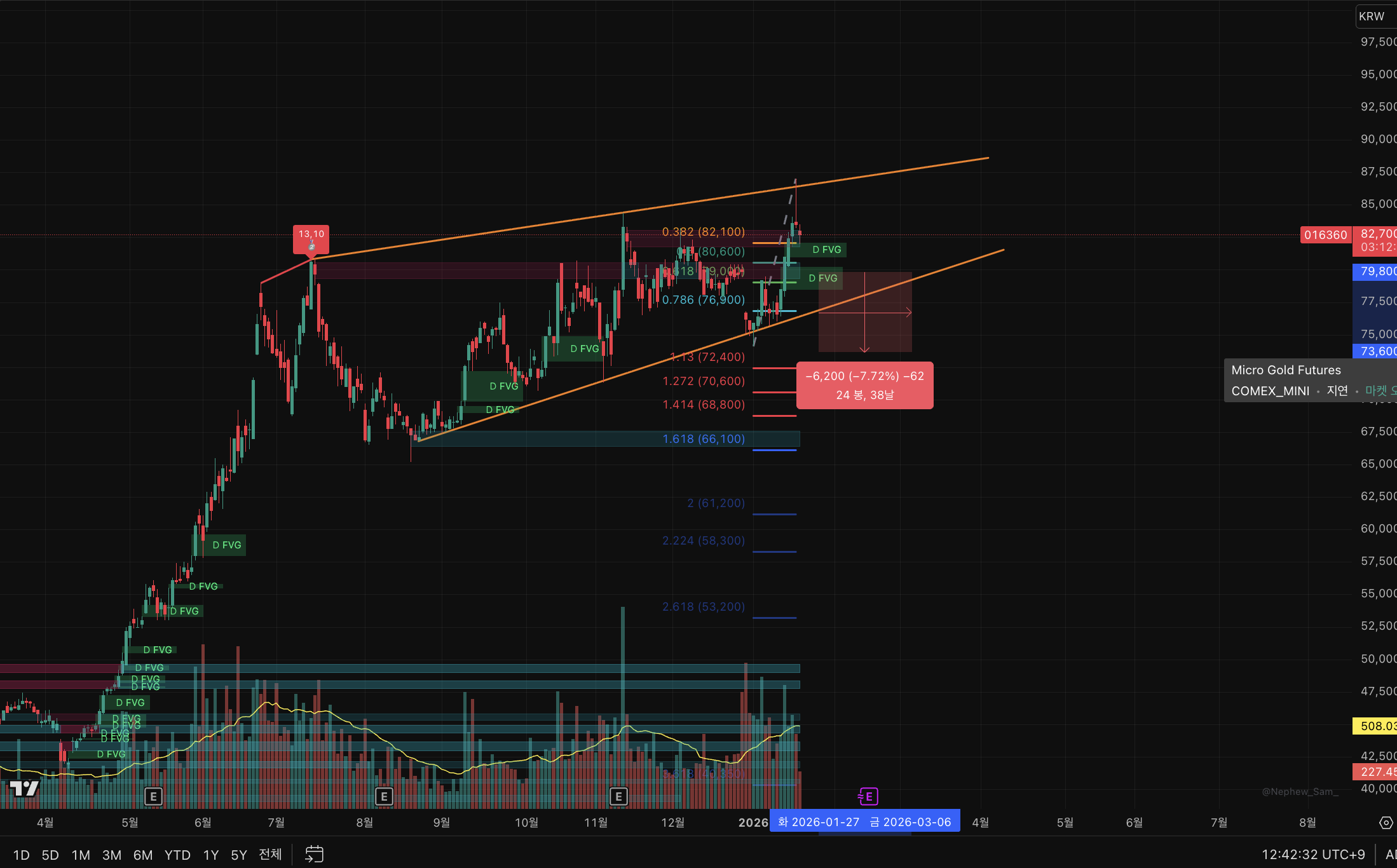Viewport: 1397px width, 868px height.
Task: Open timezone menu showing UTC+9
Action: pyautogui.click(x=1313, y=855)
